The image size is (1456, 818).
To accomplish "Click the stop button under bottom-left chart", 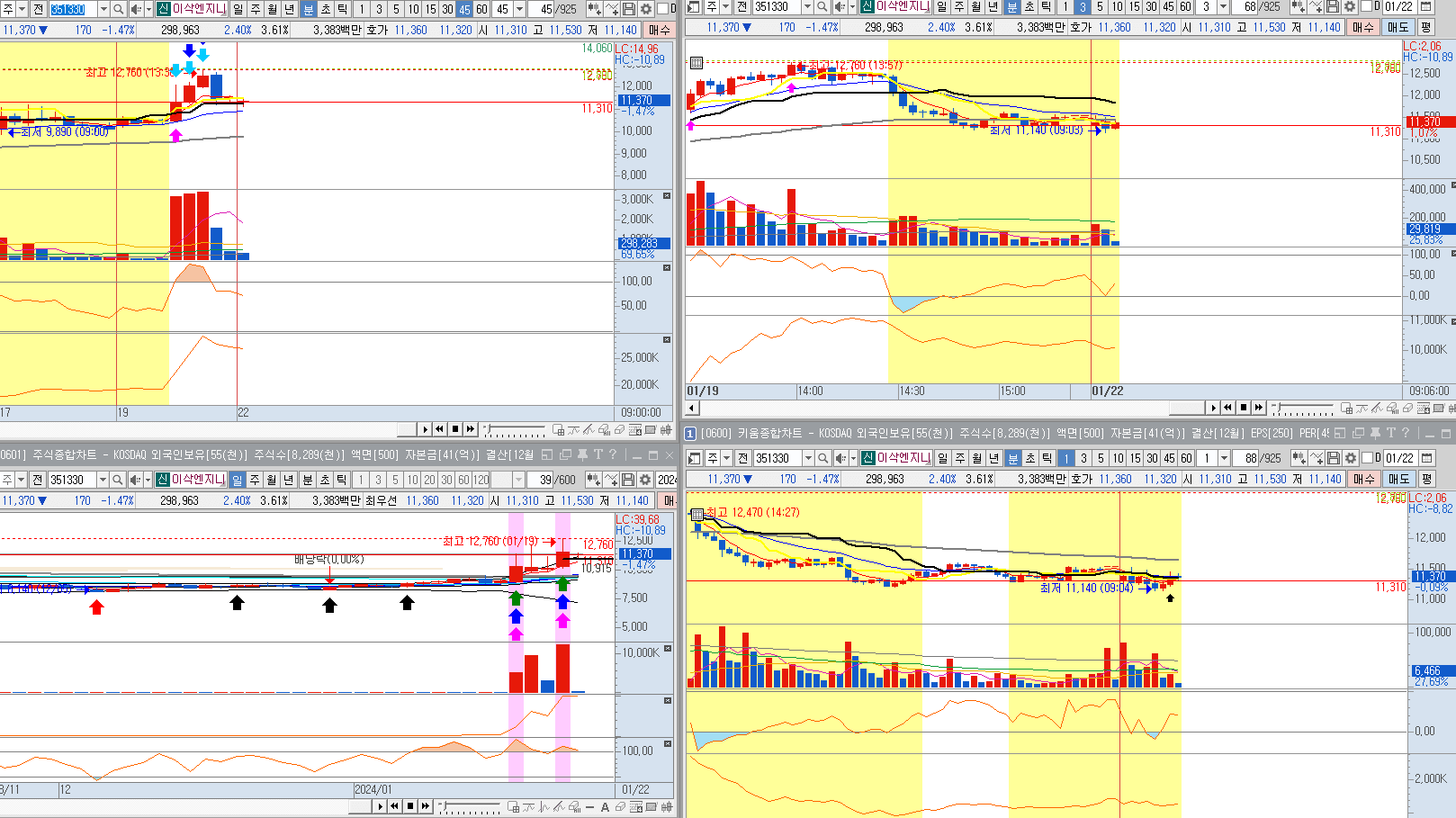I will pos(410,806).
